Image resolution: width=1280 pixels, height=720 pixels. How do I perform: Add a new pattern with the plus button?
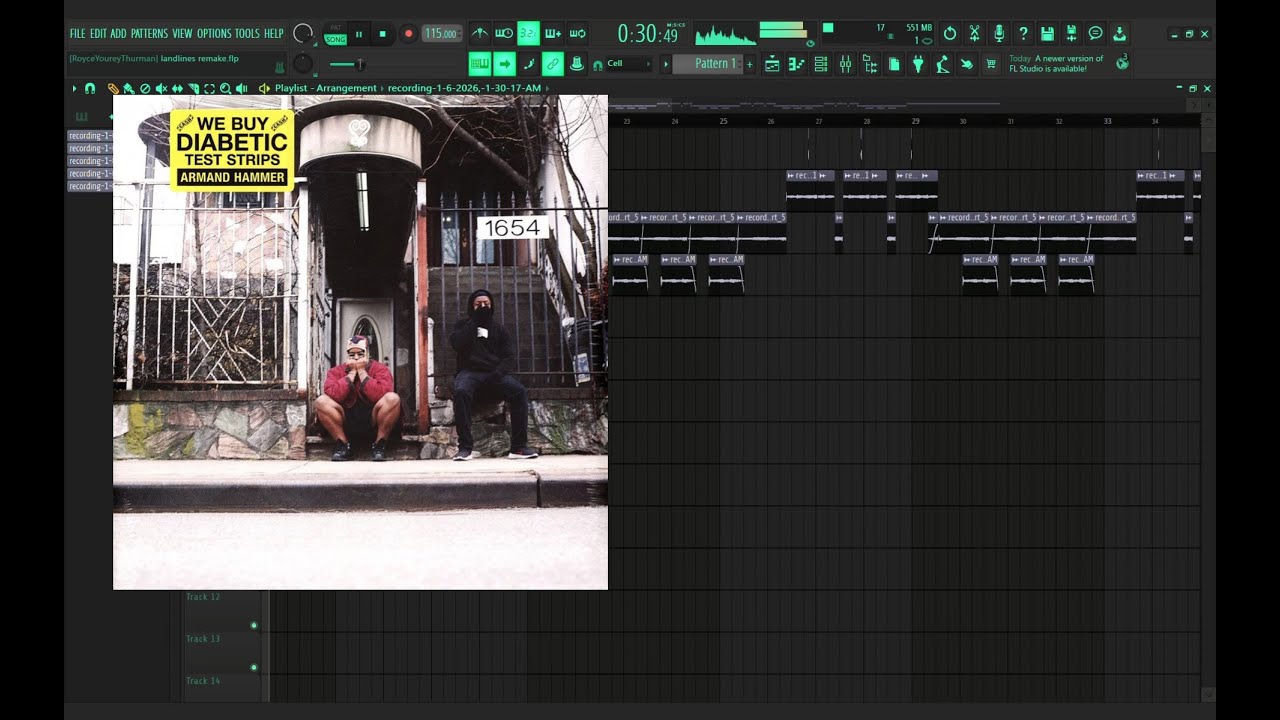pyautogui.click(x=750, y=64)
